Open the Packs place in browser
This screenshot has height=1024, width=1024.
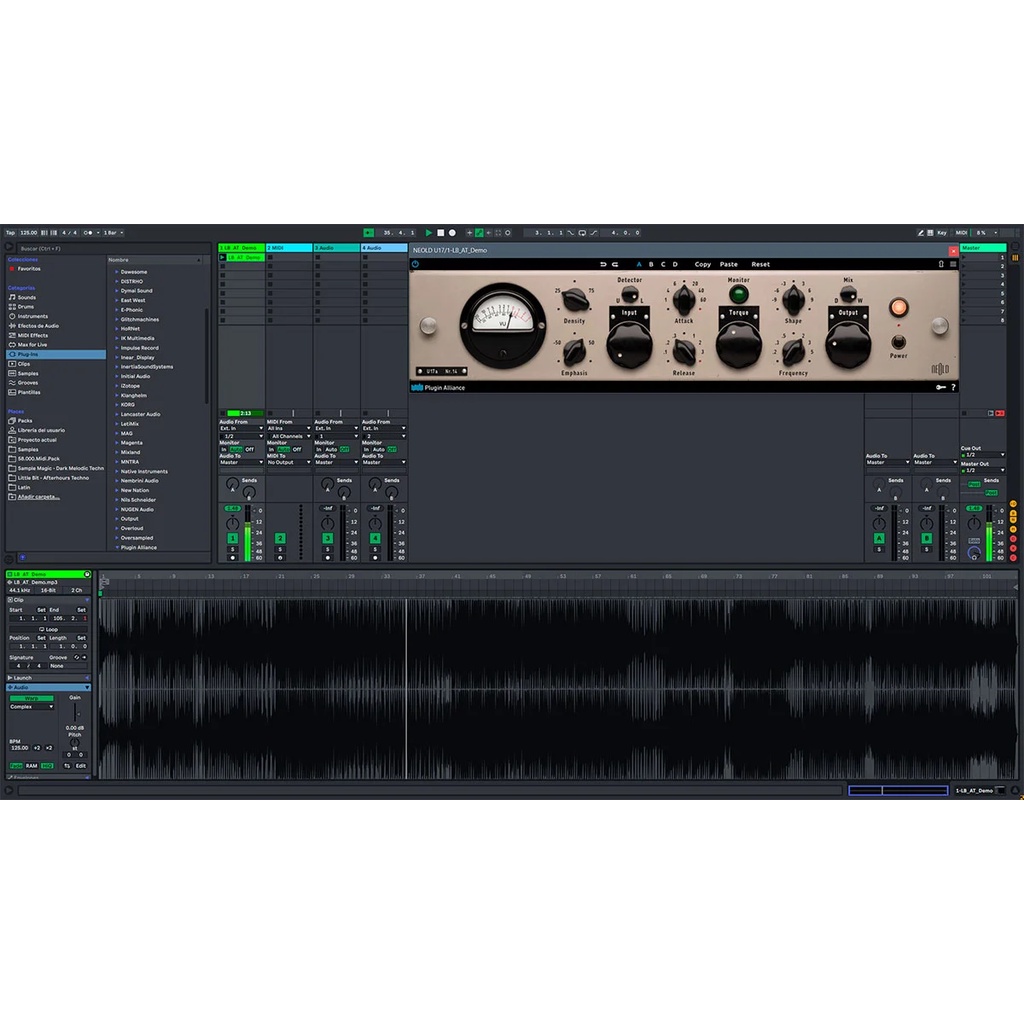[x=25, y=421]
